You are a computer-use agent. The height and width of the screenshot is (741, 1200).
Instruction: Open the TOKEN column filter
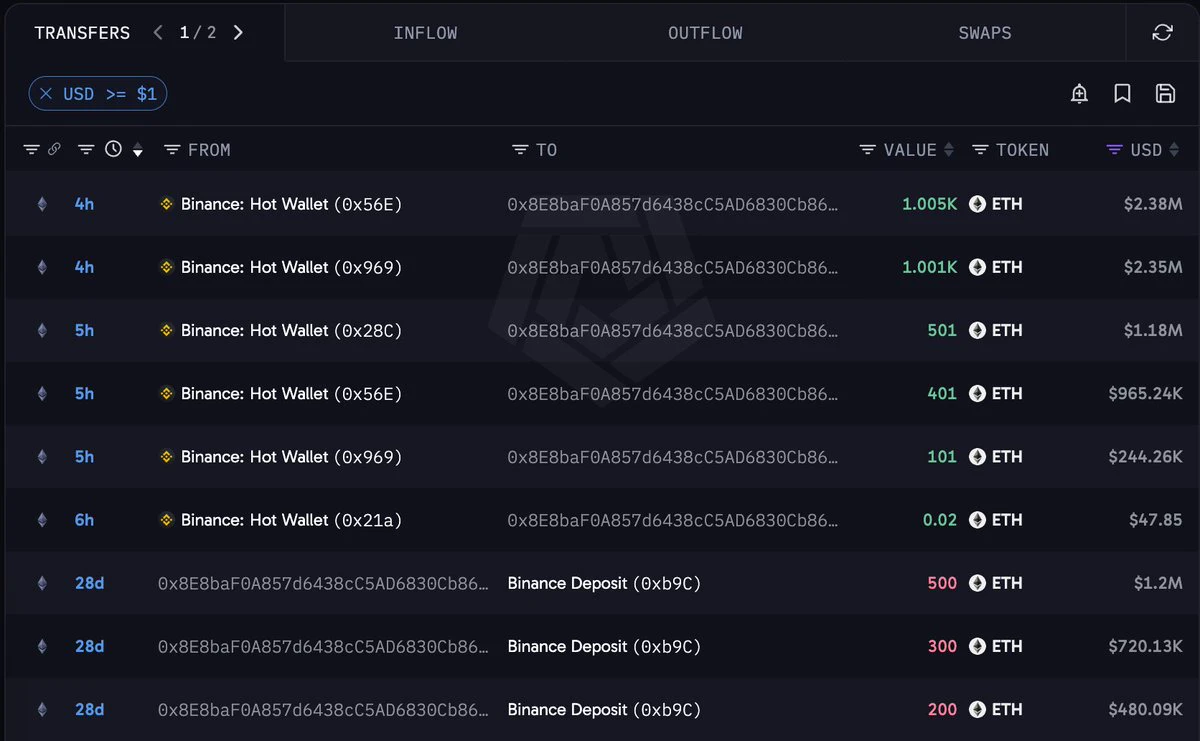(980, 150)
